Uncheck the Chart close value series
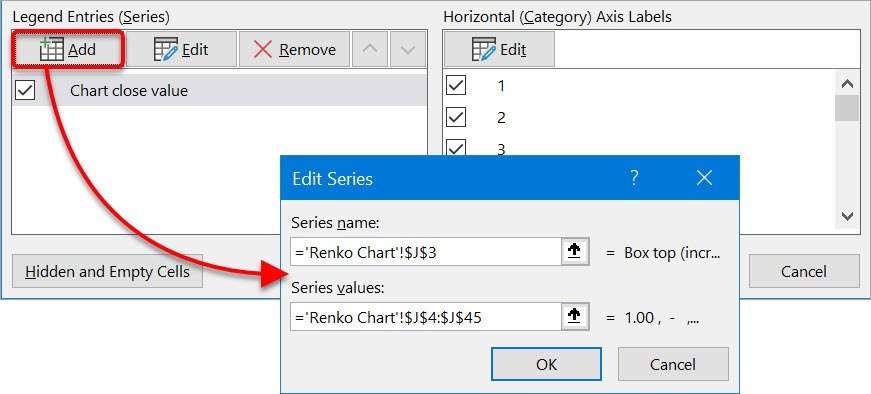The image size is (871, 394). click(x=25, y=90)
